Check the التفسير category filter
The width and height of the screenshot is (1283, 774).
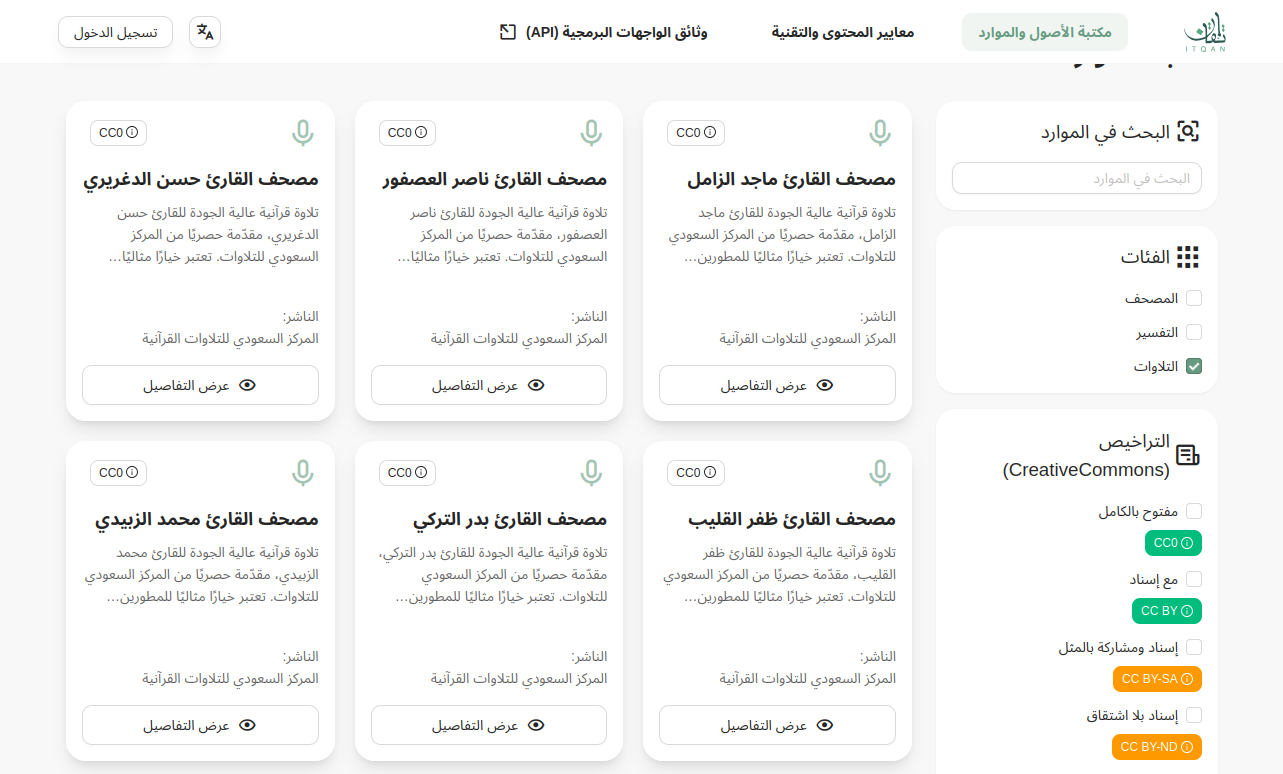click(x=1194, y=332)
